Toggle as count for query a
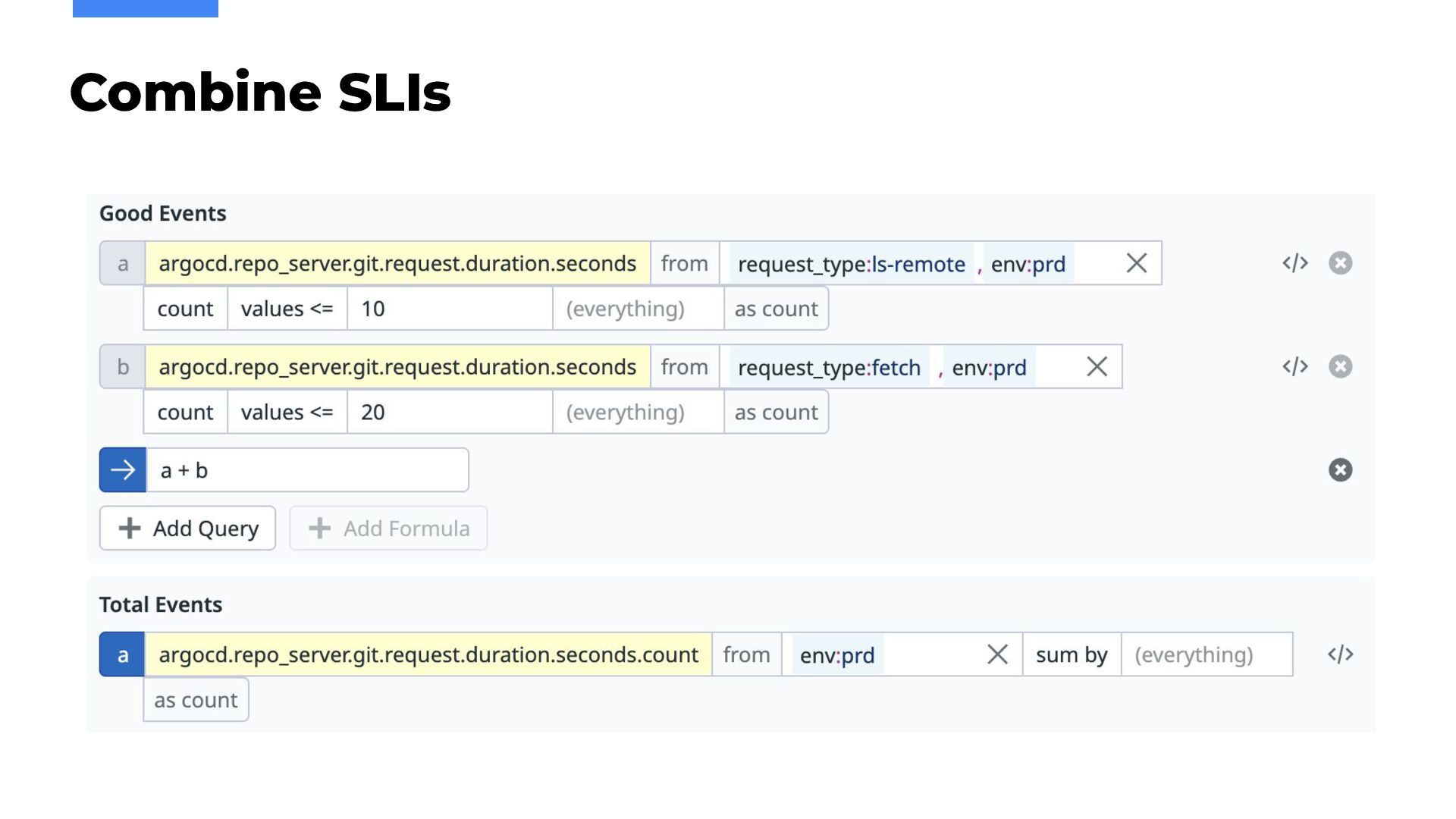The image size is (1456, 819). [x=777, y=309]
